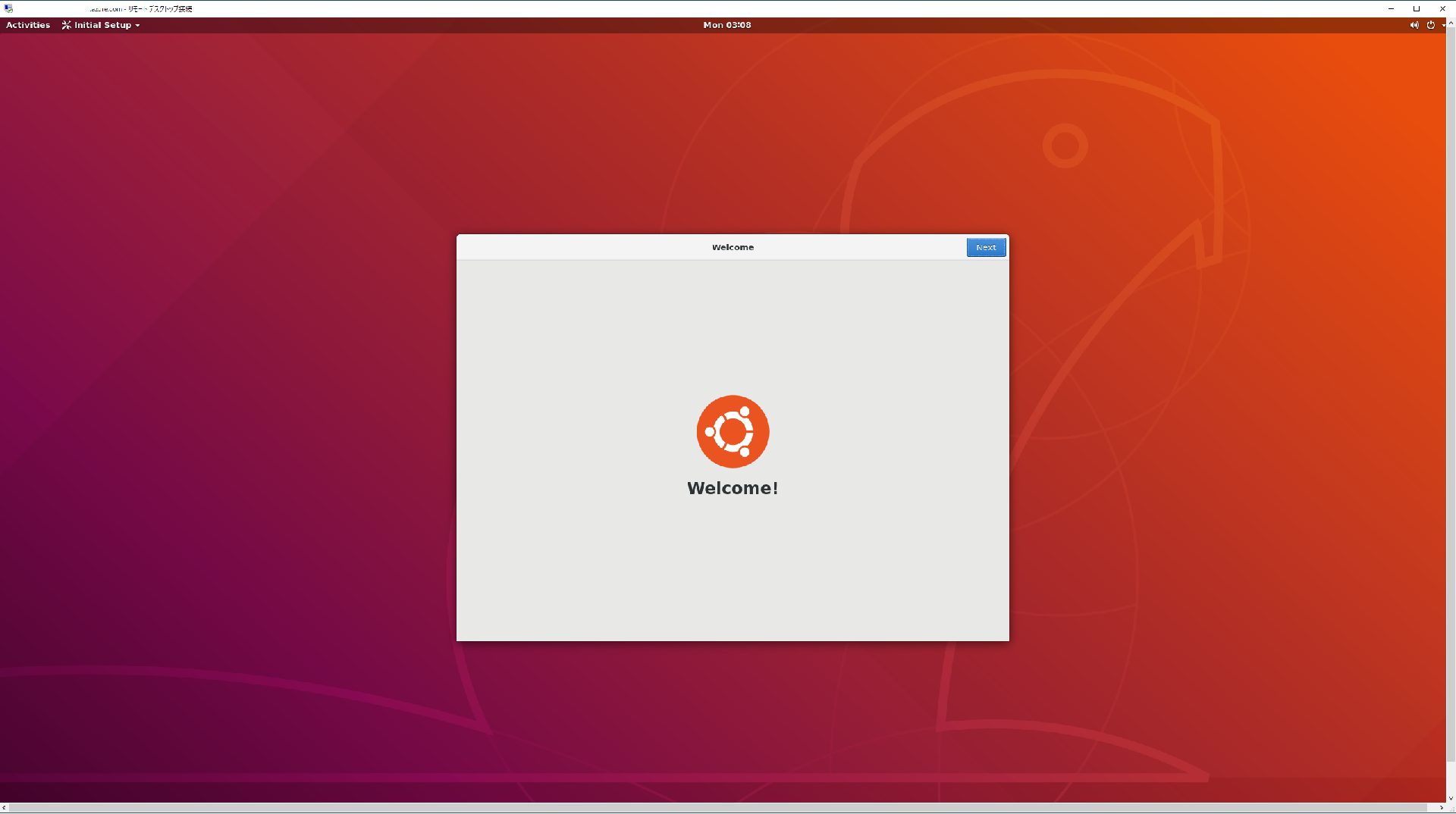This screenshot has width=1456, height=814.
Task: Click the Initial Setup tools icon
Action: tap(67, 25)
